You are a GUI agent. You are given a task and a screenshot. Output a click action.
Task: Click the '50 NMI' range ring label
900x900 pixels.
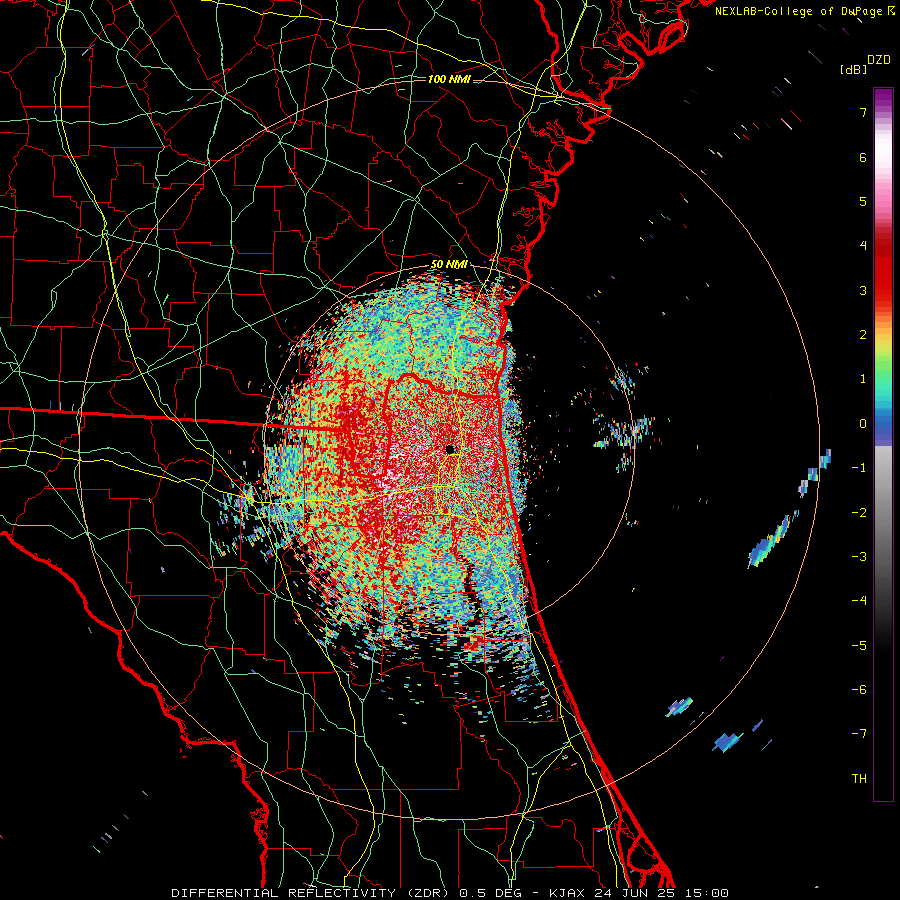pos(449,265)
